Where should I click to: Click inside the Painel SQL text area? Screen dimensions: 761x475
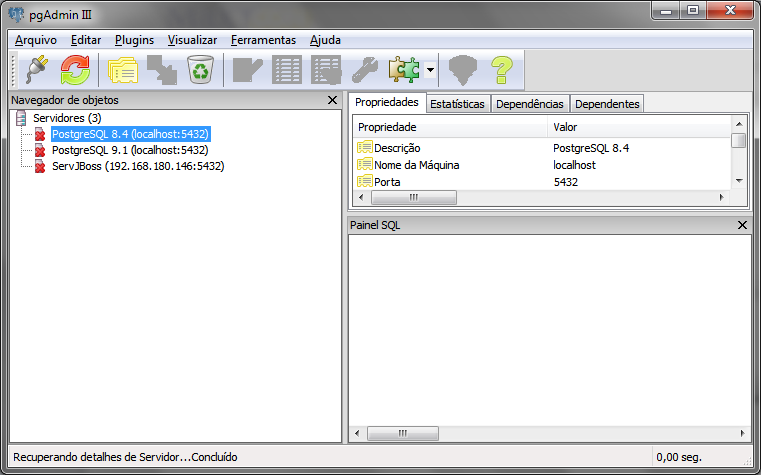pos(549,330)
